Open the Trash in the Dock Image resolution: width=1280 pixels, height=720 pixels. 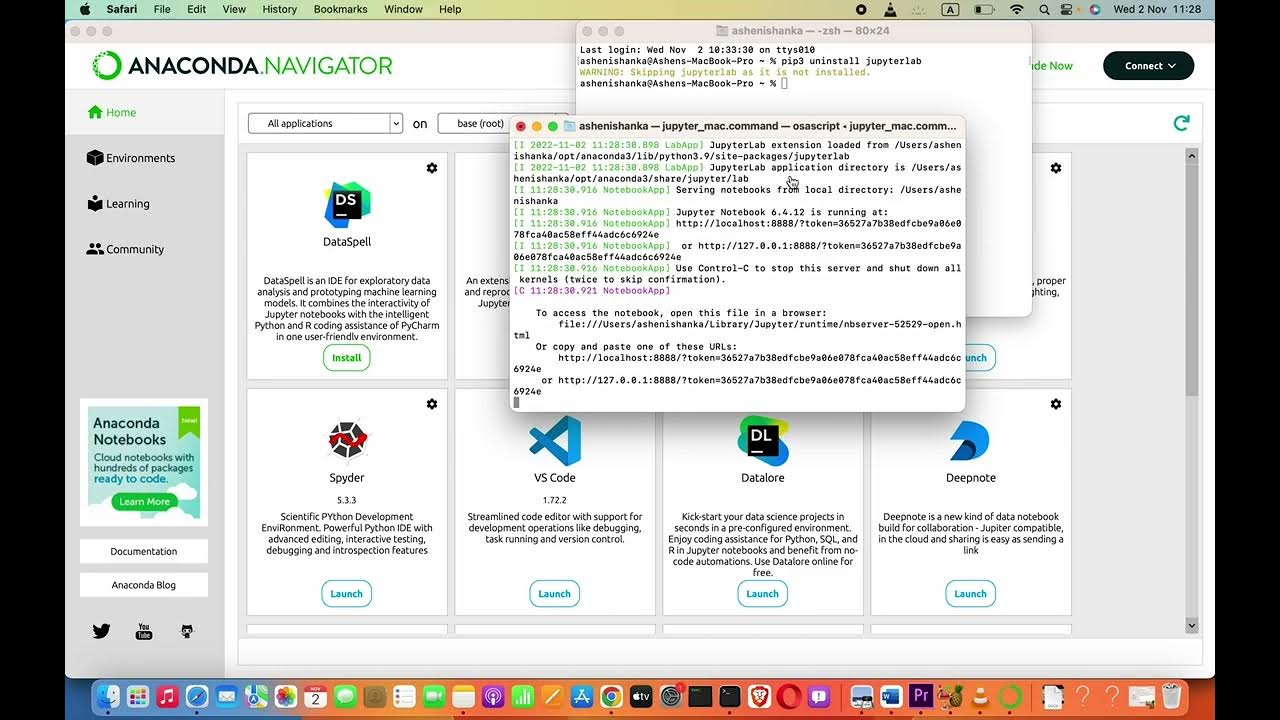(1172, 696)
